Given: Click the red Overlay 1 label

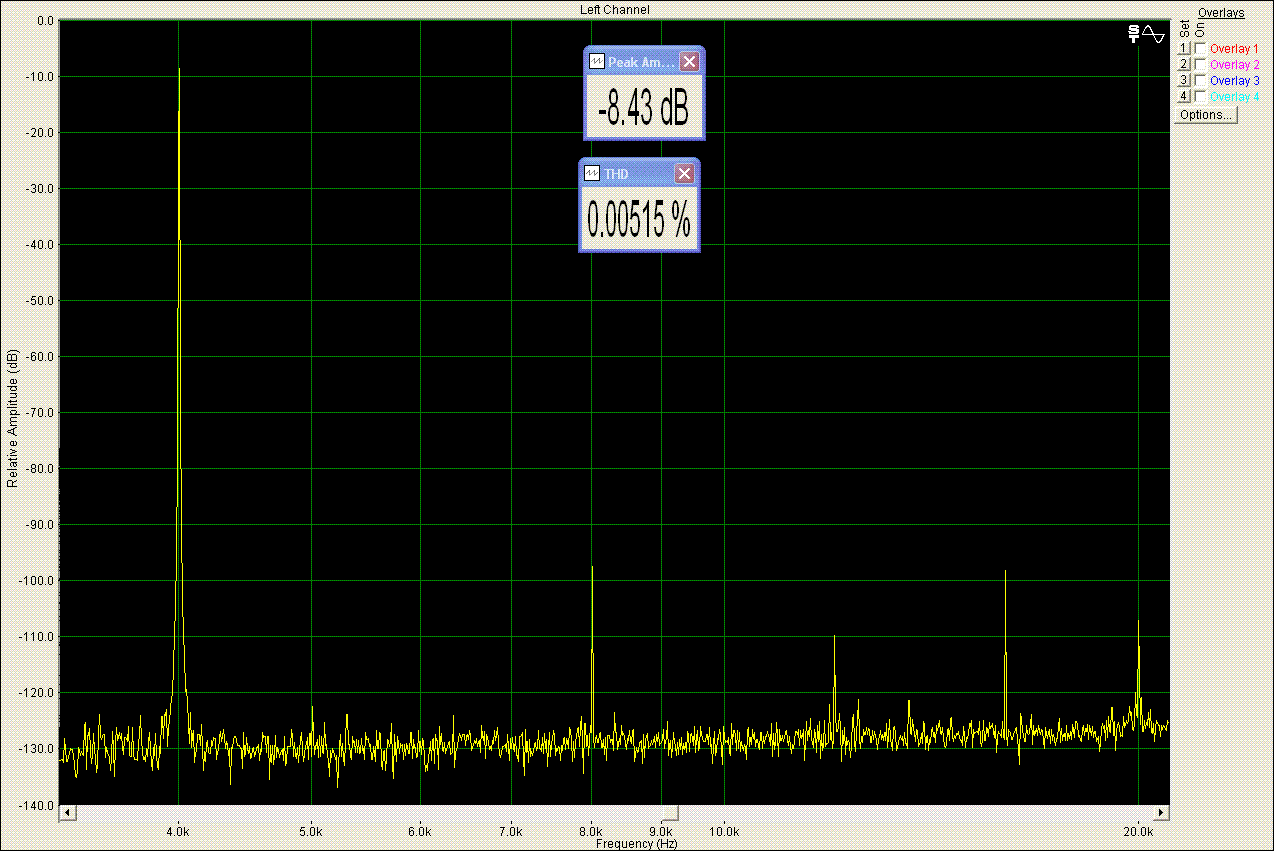Looking at the screenshot, I should tap(1234, 49).
